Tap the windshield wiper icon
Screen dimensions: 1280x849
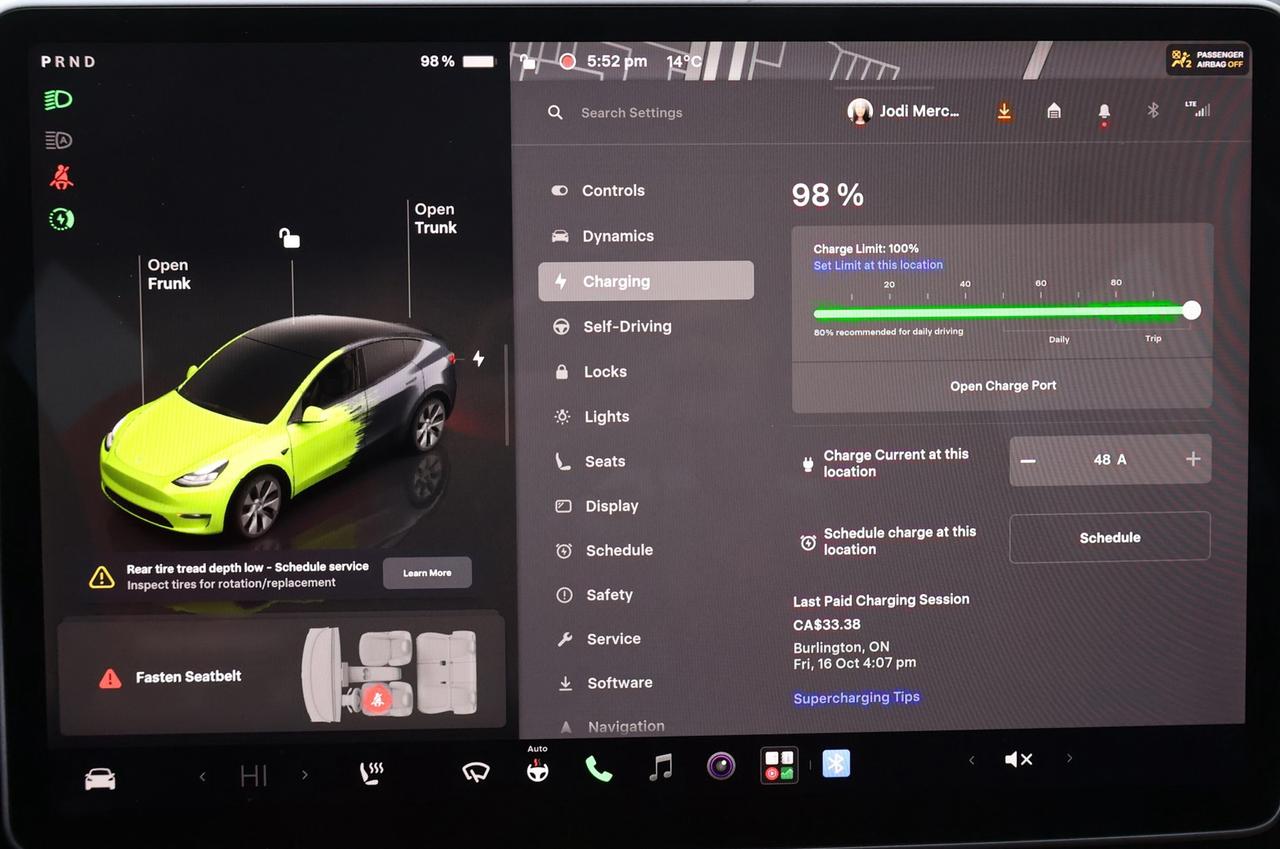tap(476, 772)
